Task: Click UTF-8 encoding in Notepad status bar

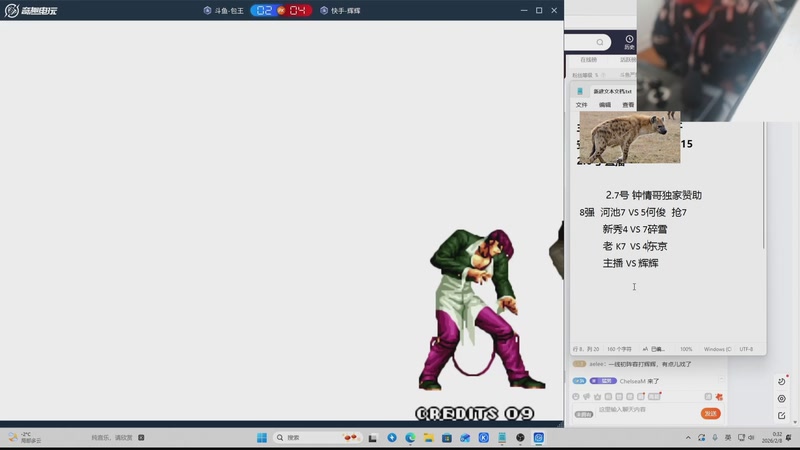Action: [x=746, y=349]
